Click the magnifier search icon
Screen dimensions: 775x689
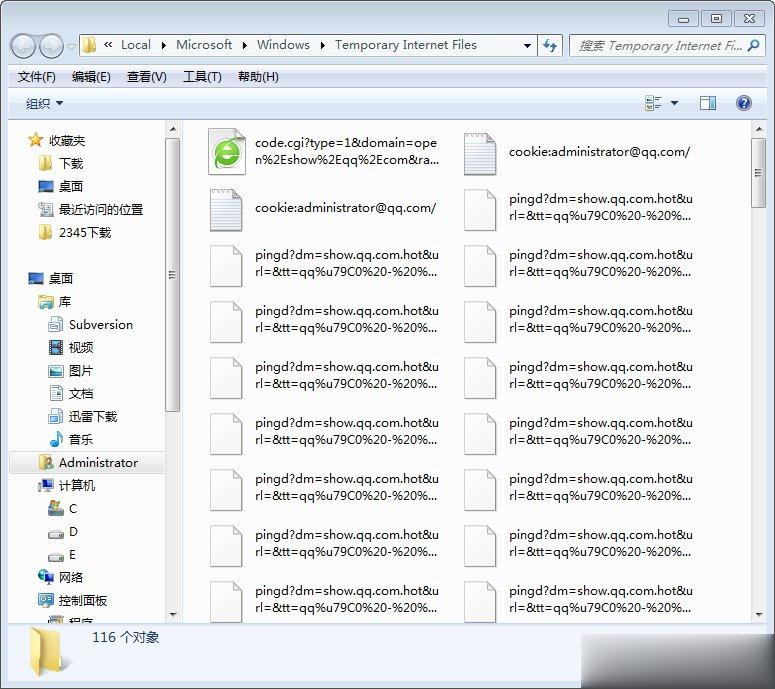[754, 45]
